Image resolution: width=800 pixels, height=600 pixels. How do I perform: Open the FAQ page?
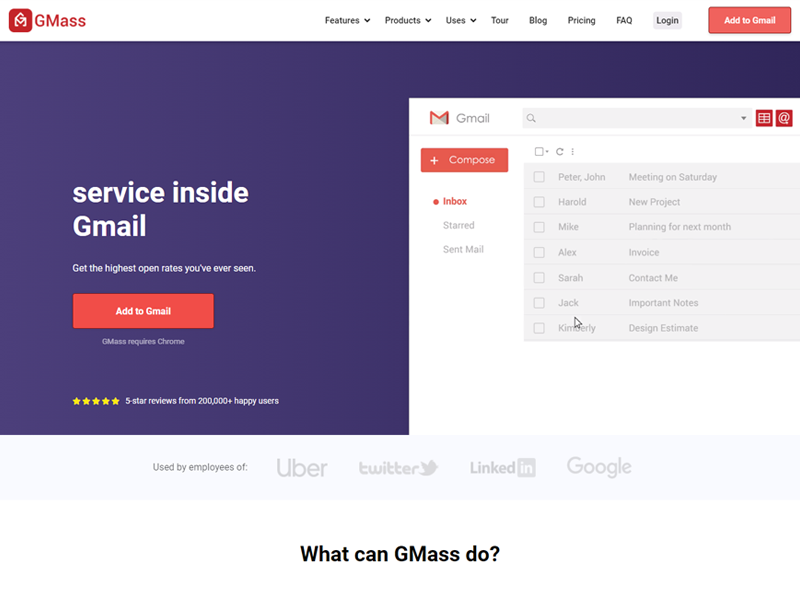tap(624, 20)
